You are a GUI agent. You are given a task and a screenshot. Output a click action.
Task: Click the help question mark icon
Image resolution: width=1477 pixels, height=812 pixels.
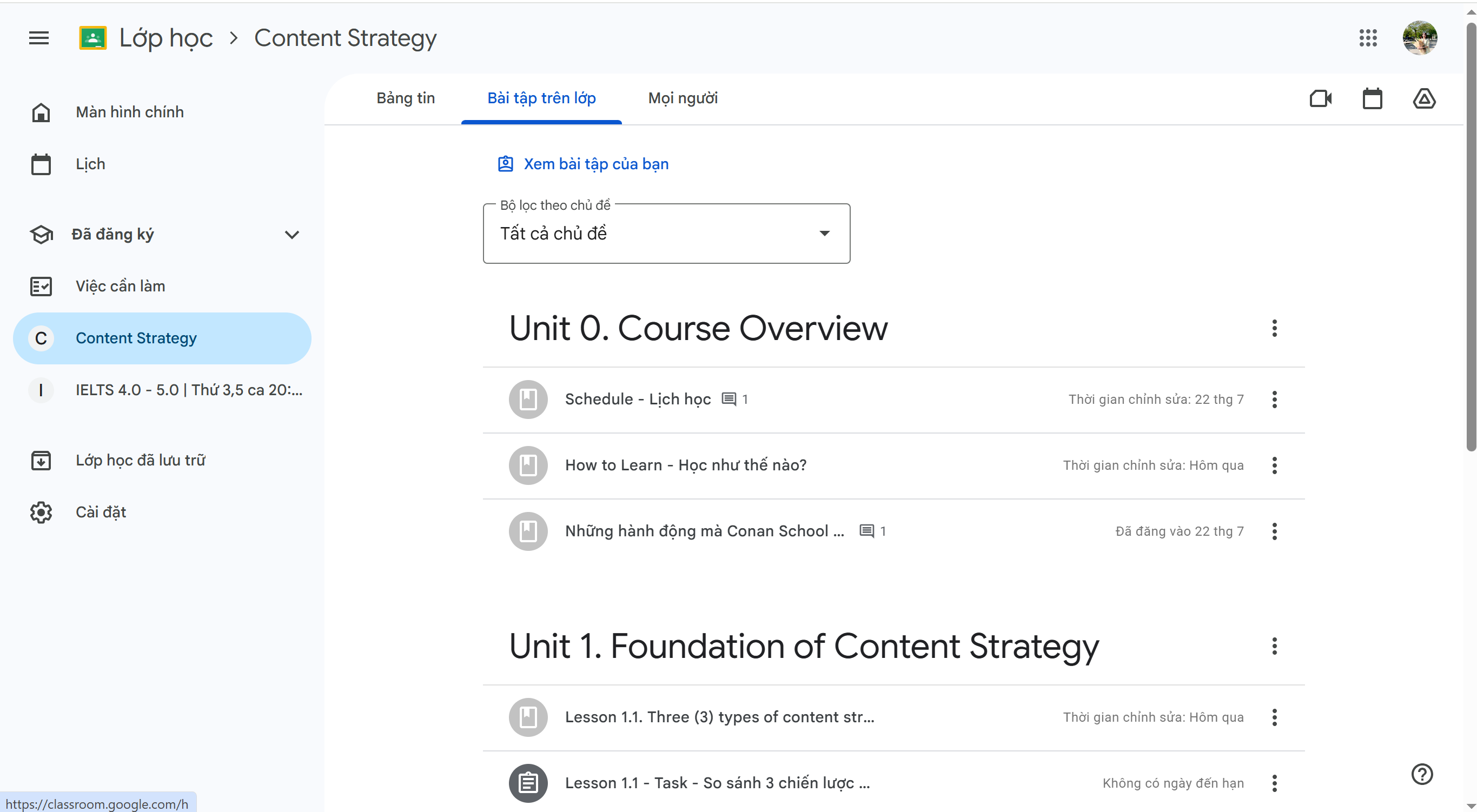[x=1421, y=774]
